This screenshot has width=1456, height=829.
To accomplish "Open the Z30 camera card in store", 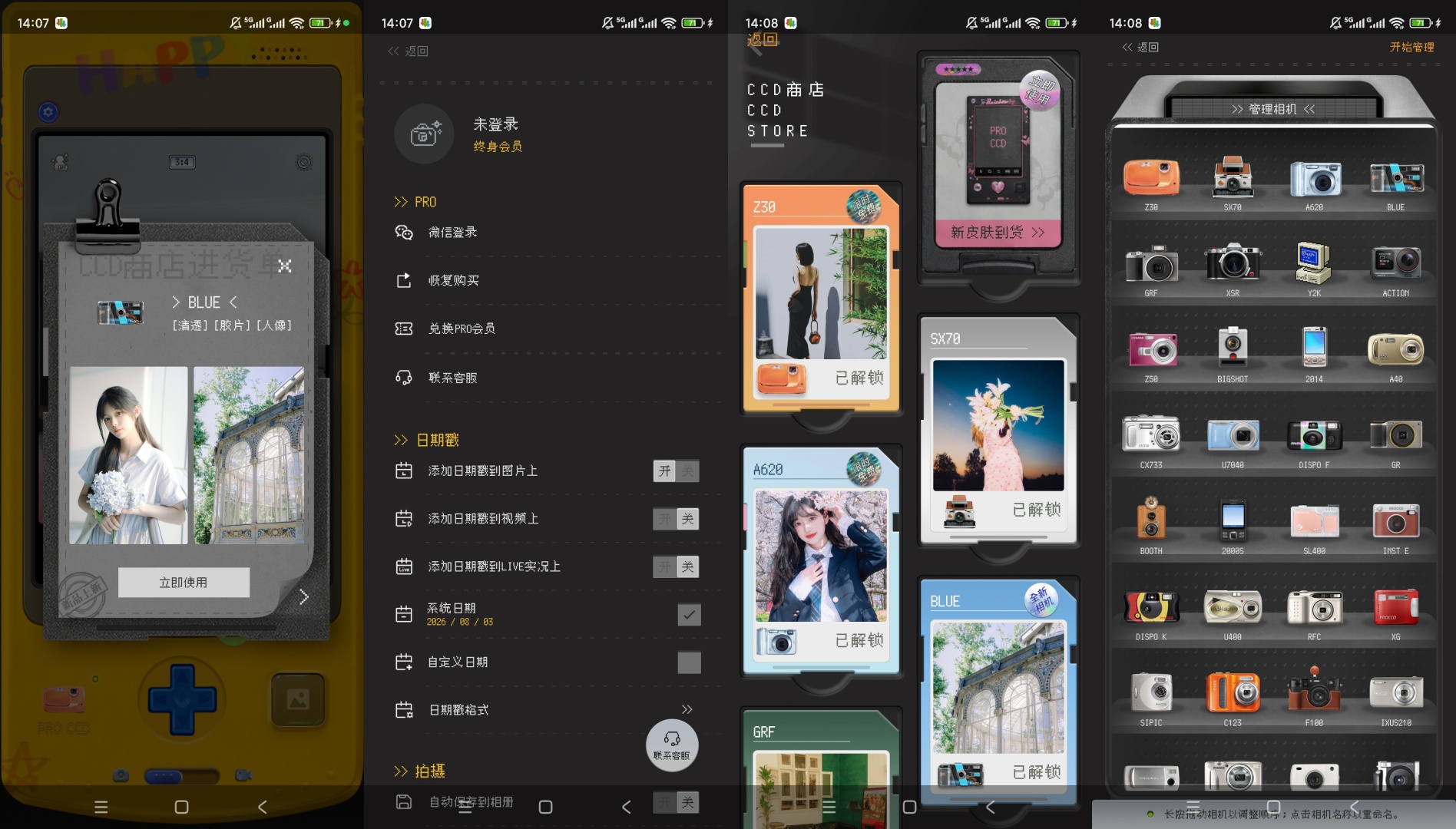I will (821, 298).
